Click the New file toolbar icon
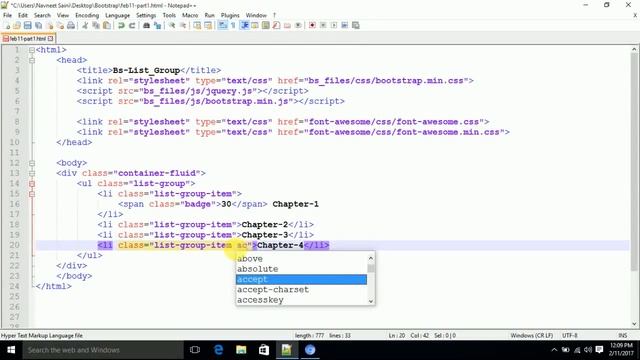 7,25
